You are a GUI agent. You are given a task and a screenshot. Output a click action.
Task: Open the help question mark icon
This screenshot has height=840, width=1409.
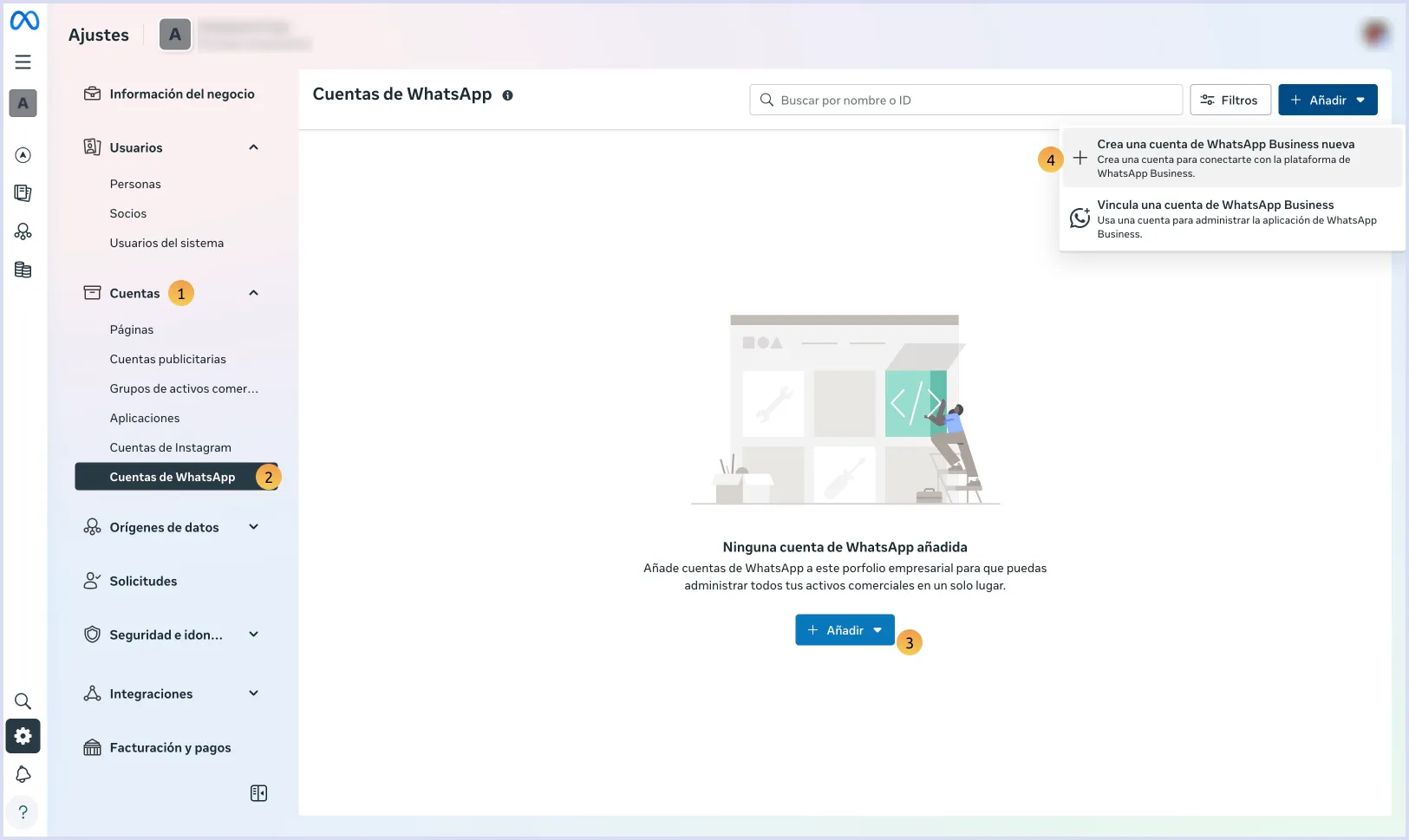pyautogui.click(x=23, y=812)
